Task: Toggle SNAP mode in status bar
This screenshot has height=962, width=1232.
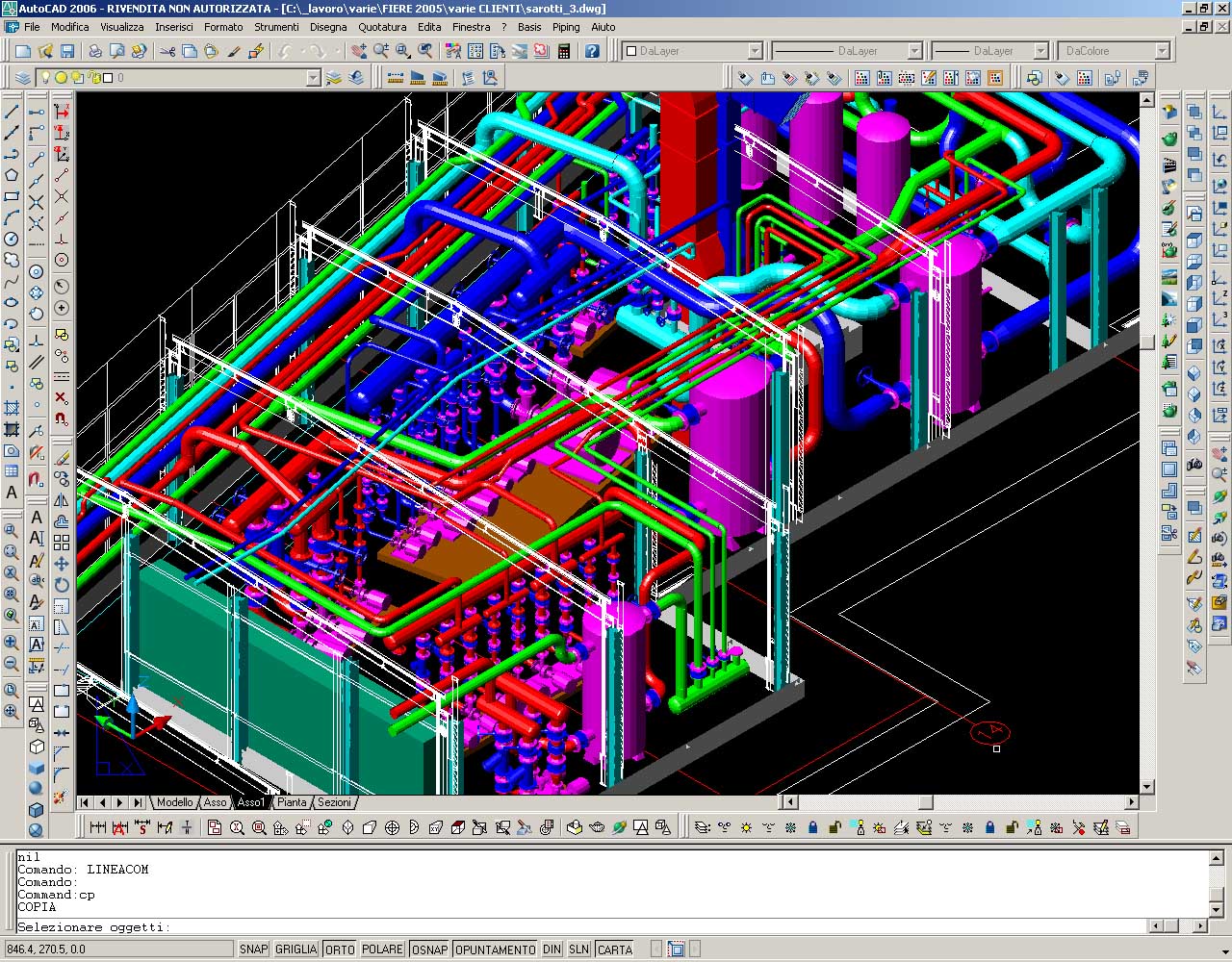Action: pyautogui.click(x=253, y=949)
